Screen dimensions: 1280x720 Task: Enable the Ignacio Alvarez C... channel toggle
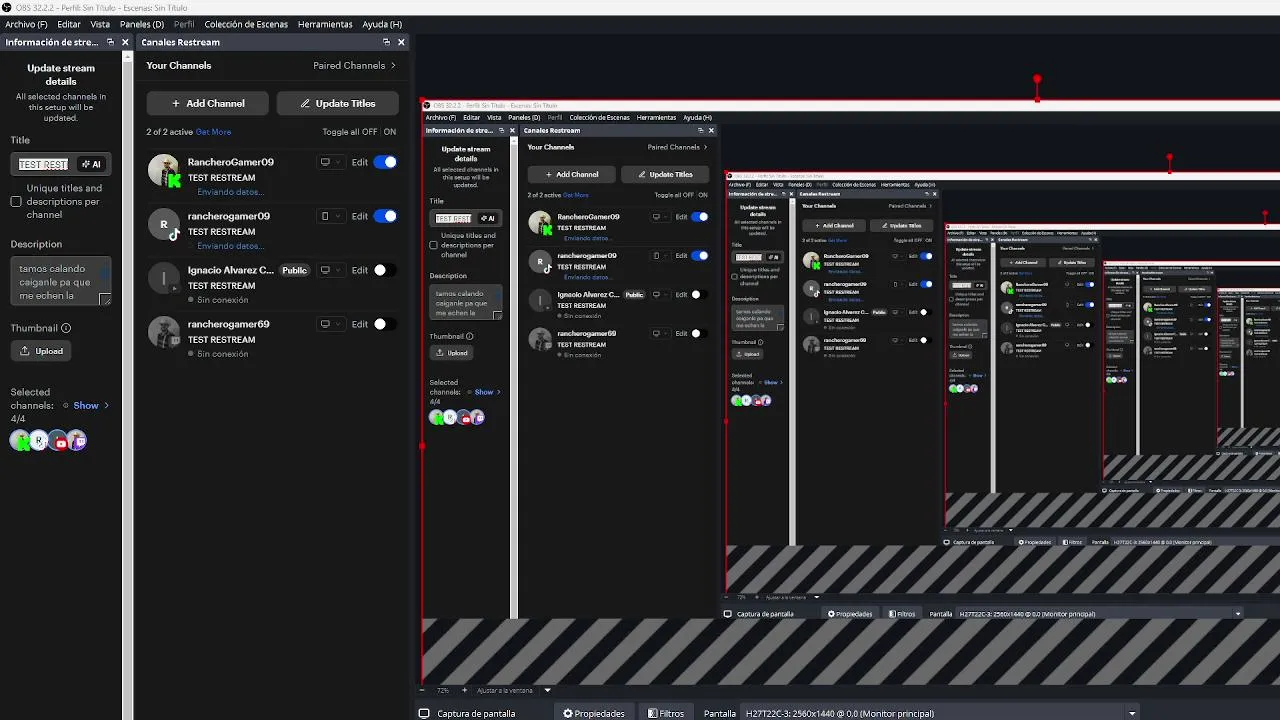point(385,270)
